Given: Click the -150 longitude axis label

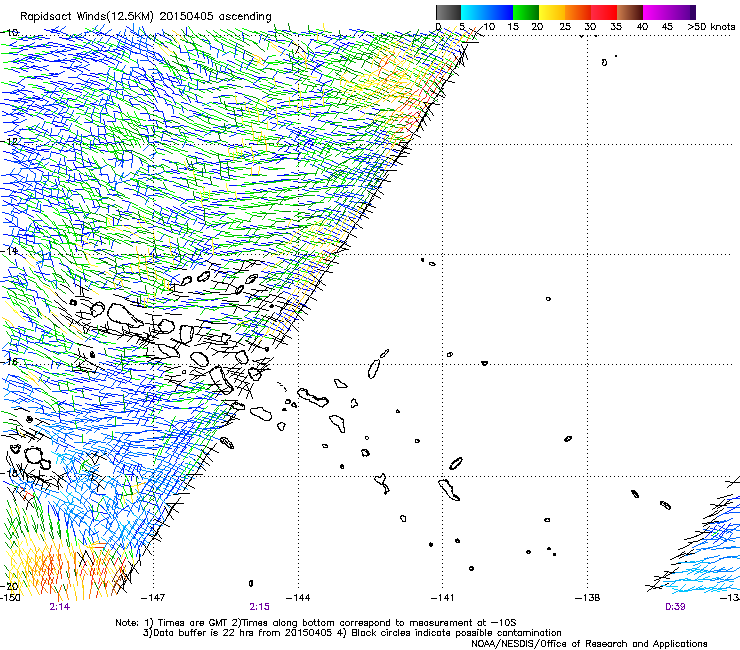Looking at the screenshot, I should click(x=9, y=598).
